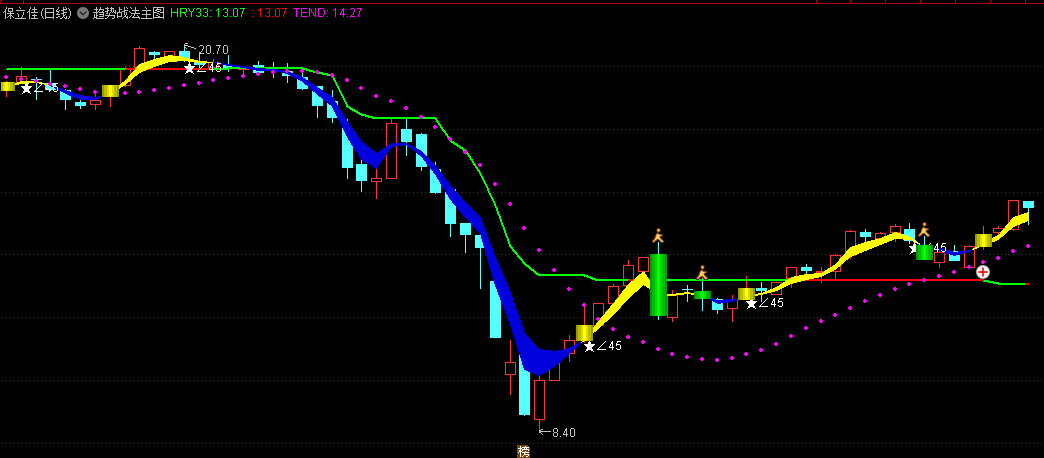Open the indicator dropdown beside 保立佳(日线)

(83, 13)
